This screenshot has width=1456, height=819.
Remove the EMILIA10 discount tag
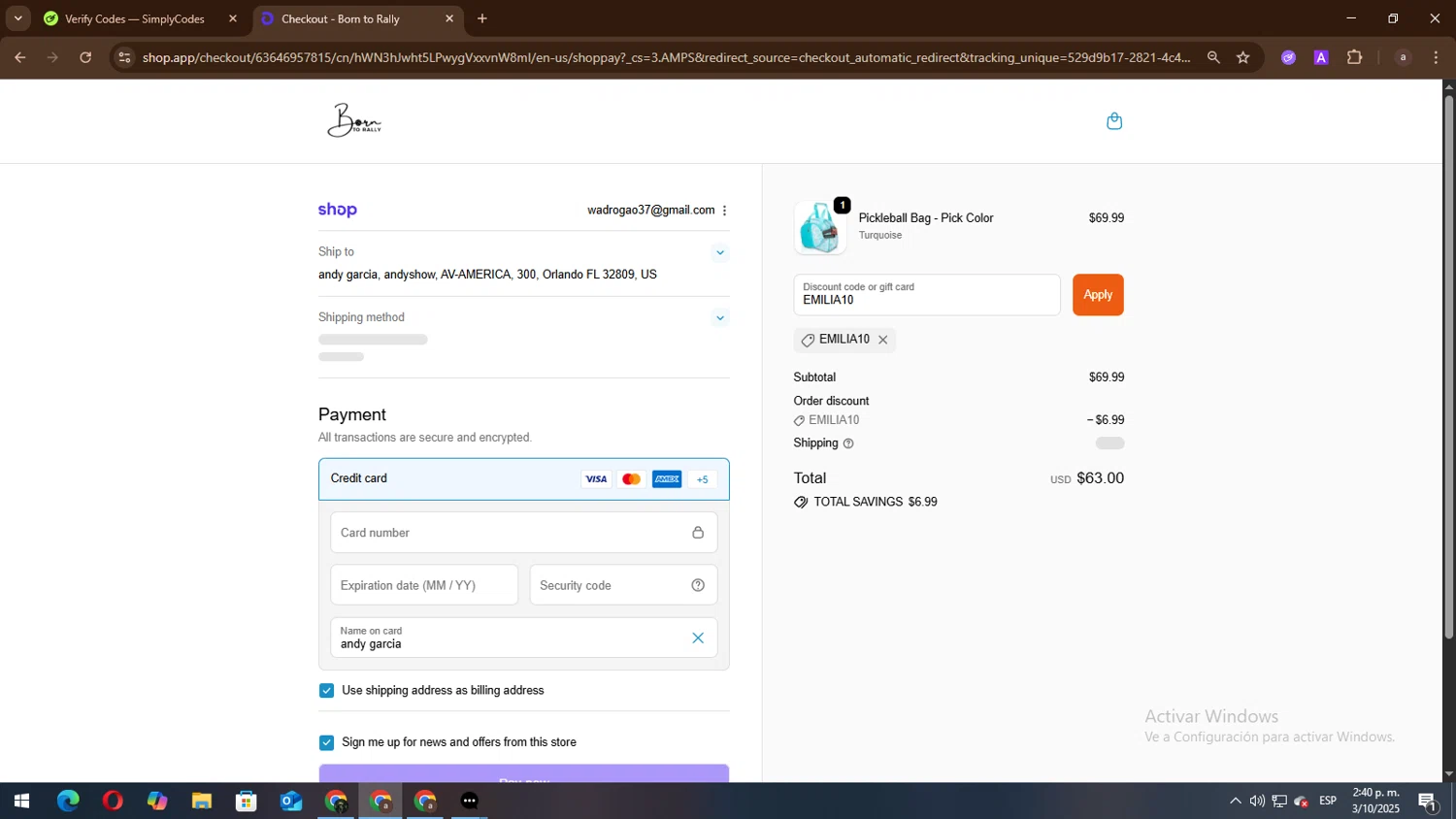[882, 340]
